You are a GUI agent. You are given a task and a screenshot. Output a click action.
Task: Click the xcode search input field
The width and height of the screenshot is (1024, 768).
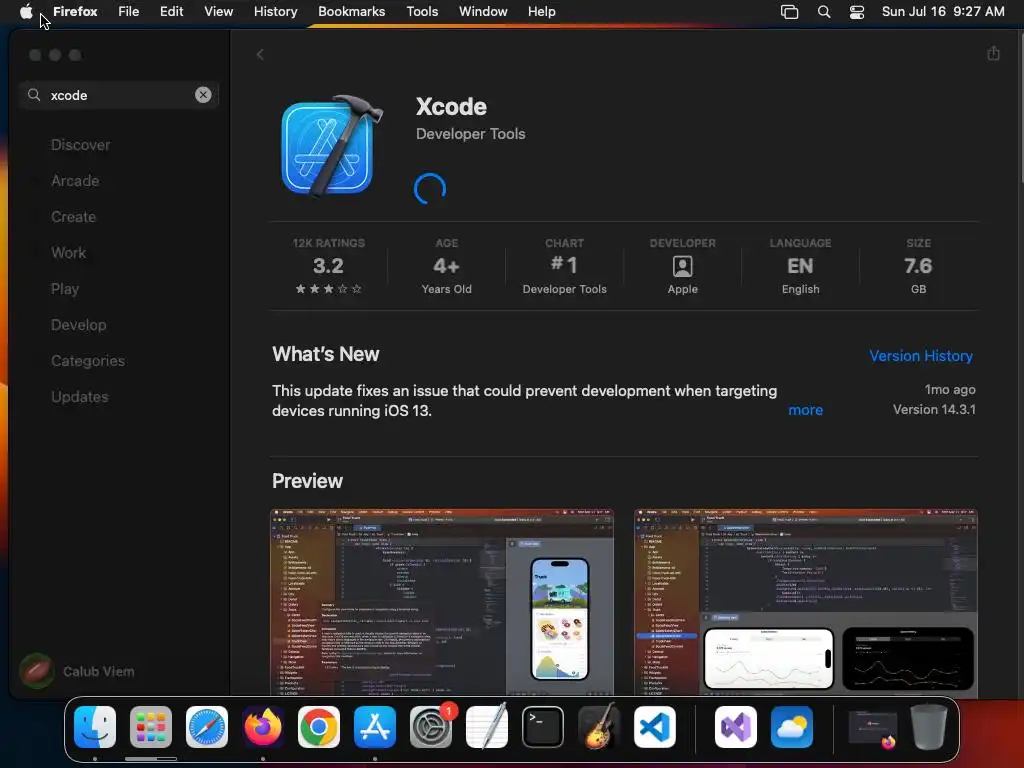121,95
